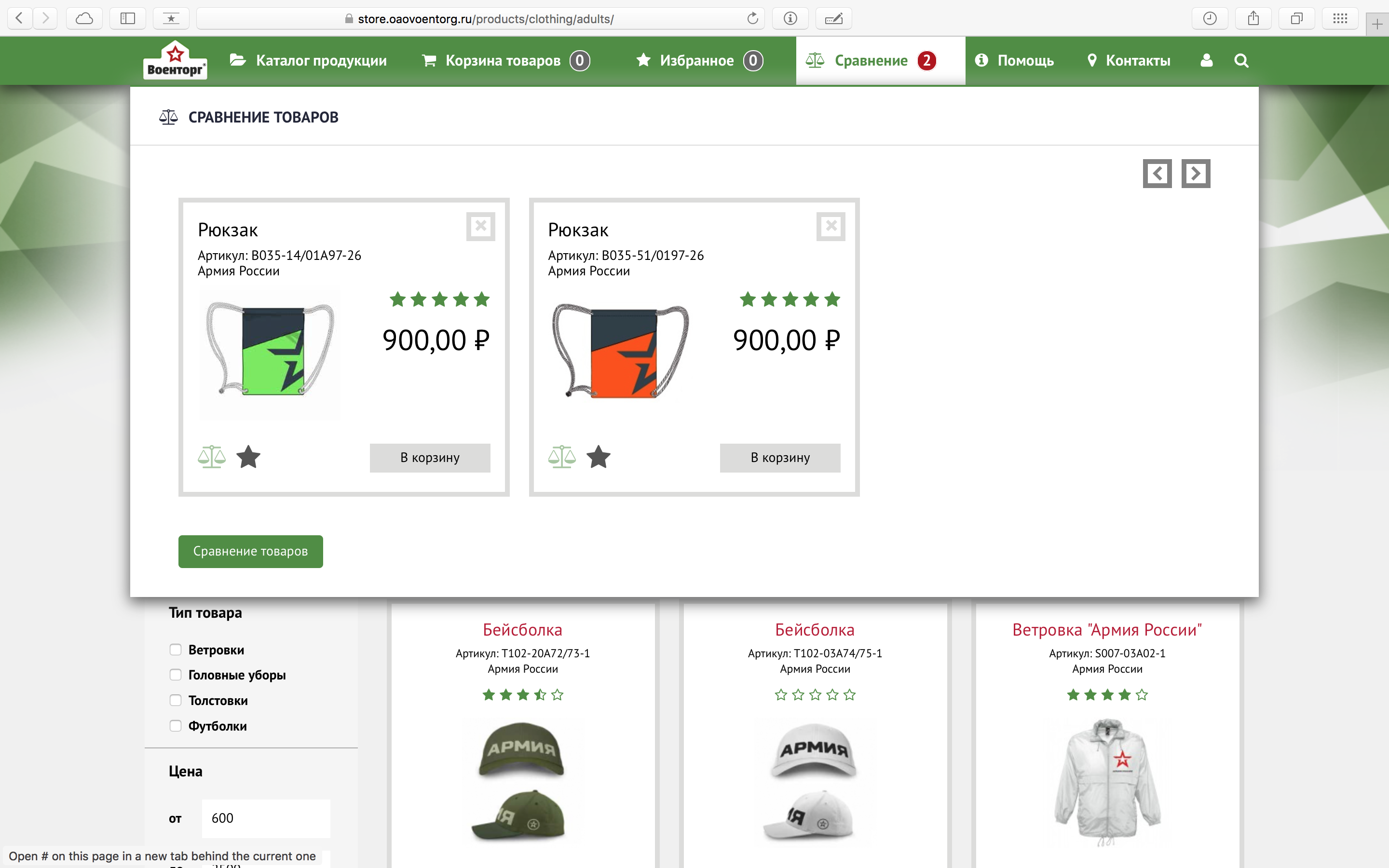
Task: Click the annotate pencil toolbar icon
Action: coord(833,18)
